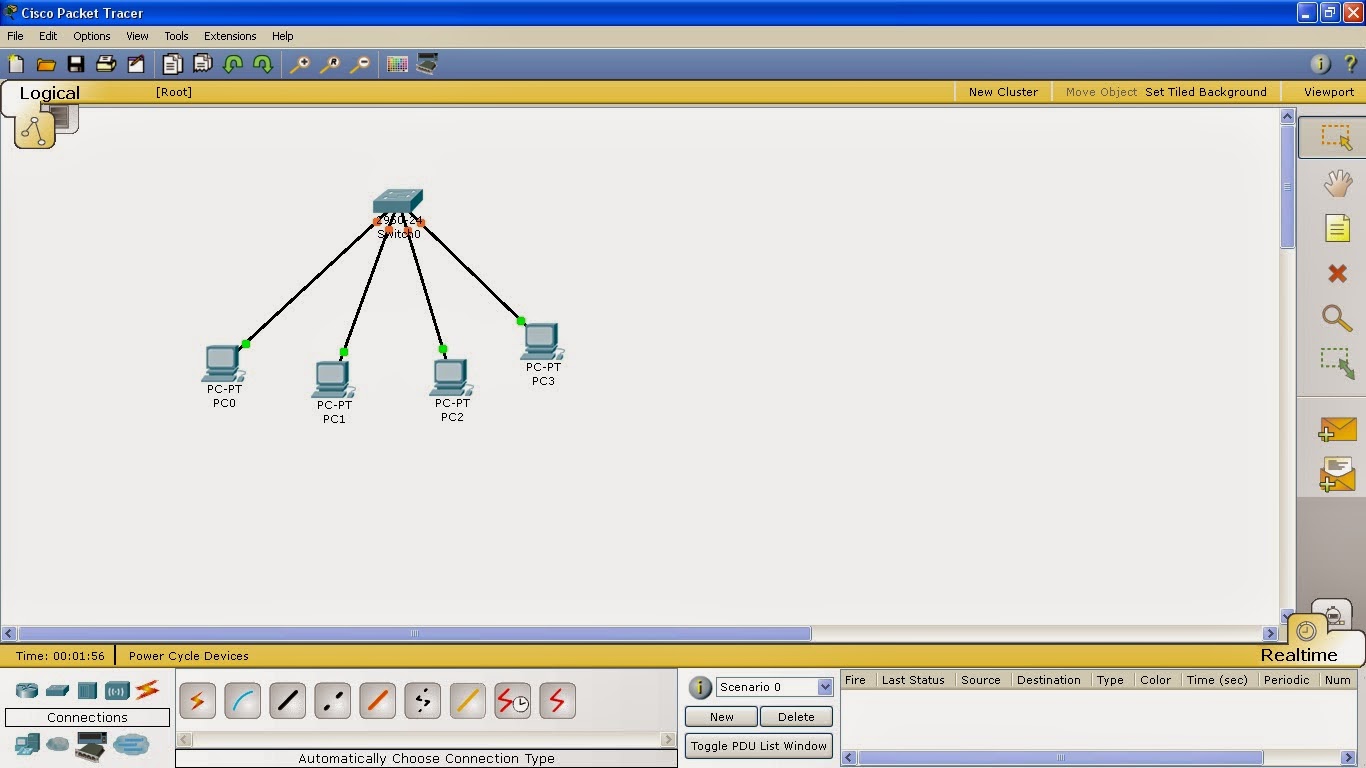1366x768 pixels.
Task: Pick the Serial DTE cable
Action: click(557, 701)
